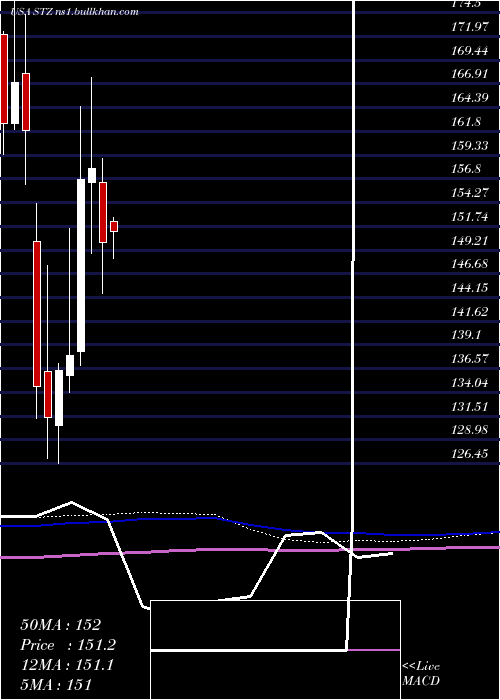Click the 159.33 price axis label
Screen dimensions: 500x700
pyautogui.click(x=470, y=146)
